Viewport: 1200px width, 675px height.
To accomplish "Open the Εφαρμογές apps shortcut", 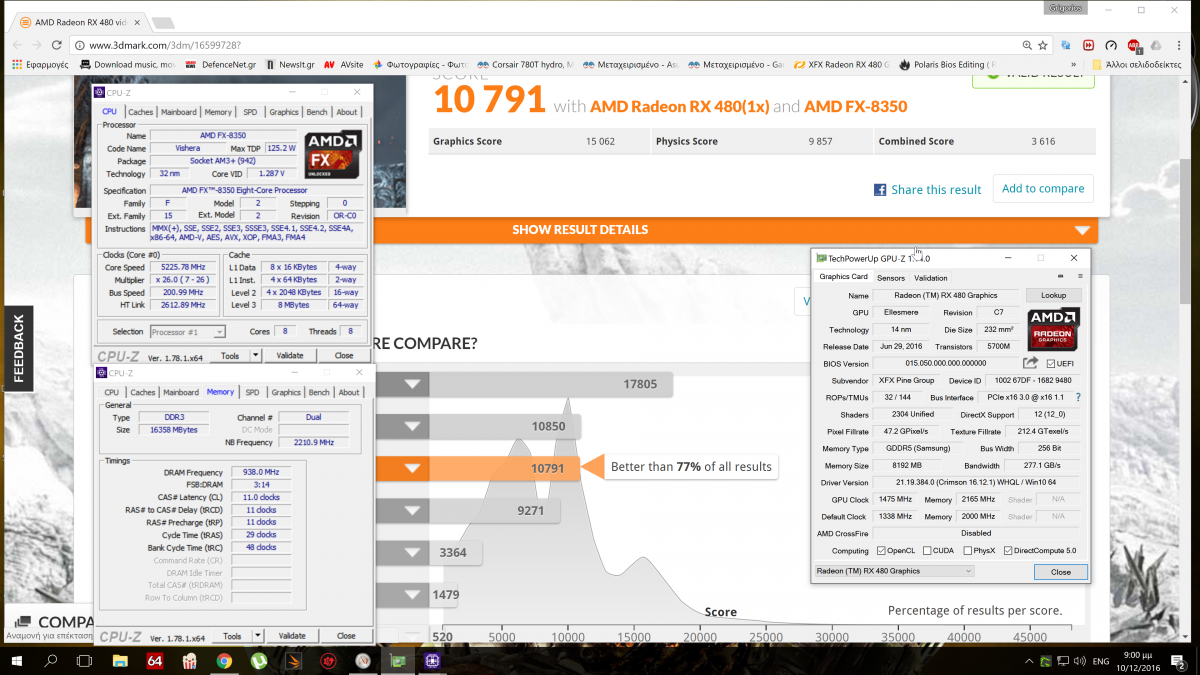I will coord(40,64).
